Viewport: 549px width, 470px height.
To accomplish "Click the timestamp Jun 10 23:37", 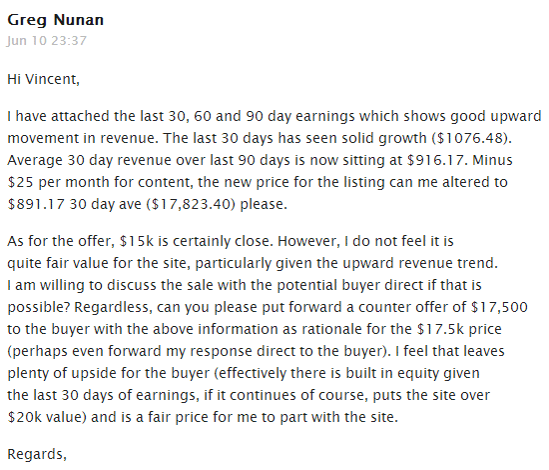I will [x=47, y=41].
